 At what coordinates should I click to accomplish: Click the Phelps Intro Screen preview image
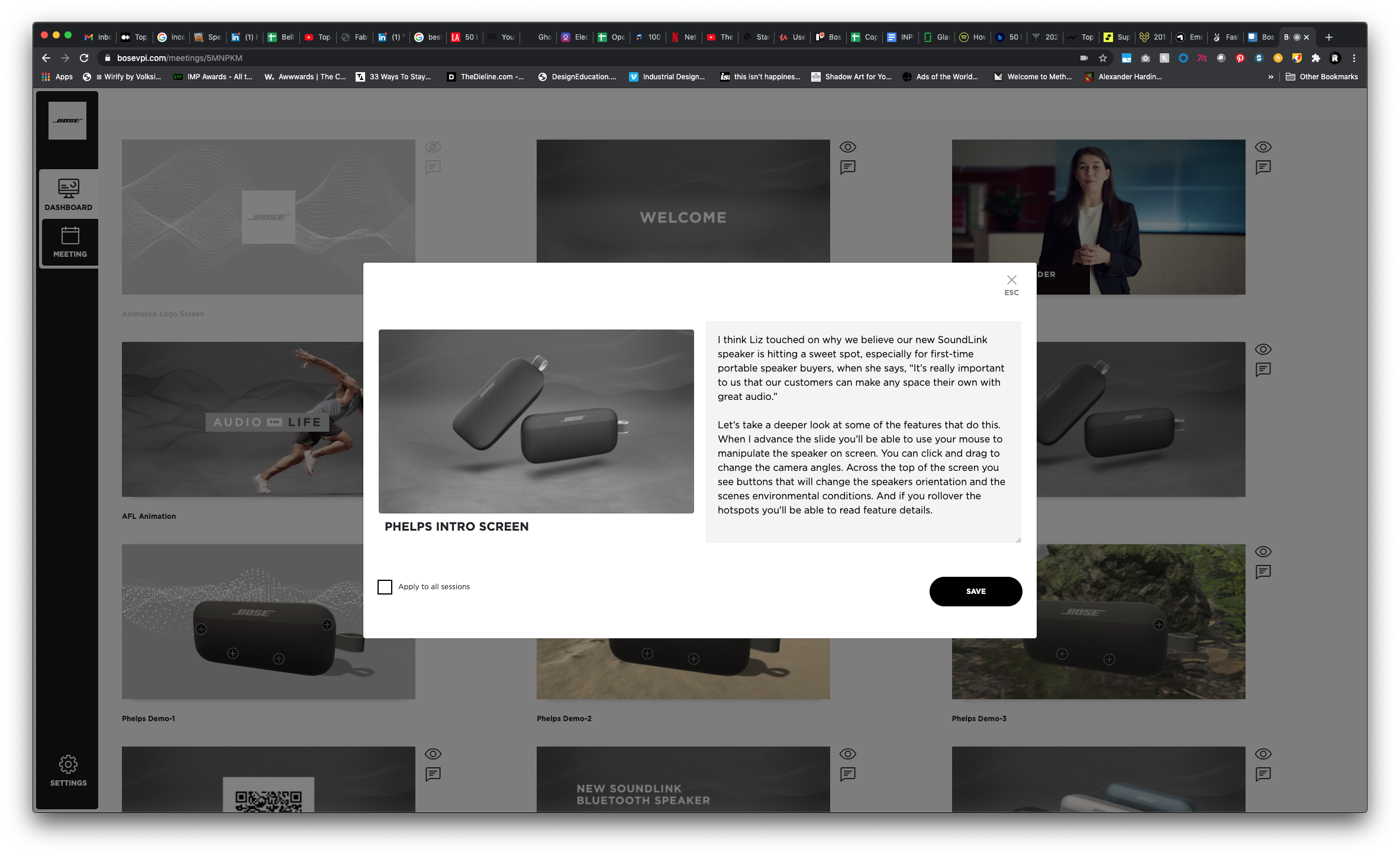[x=536, y=421]
